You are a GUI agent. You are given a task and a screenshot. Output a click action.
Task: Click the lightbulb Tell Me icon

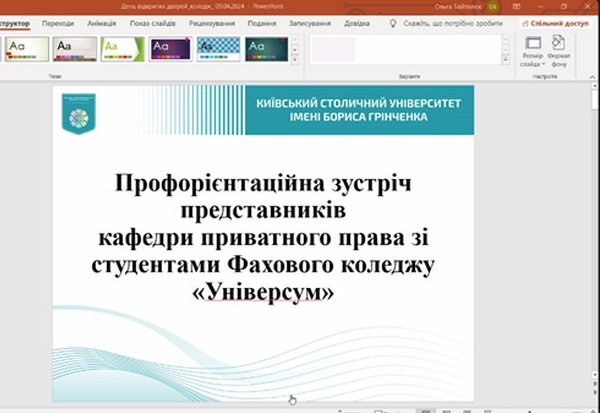point(393,23)
